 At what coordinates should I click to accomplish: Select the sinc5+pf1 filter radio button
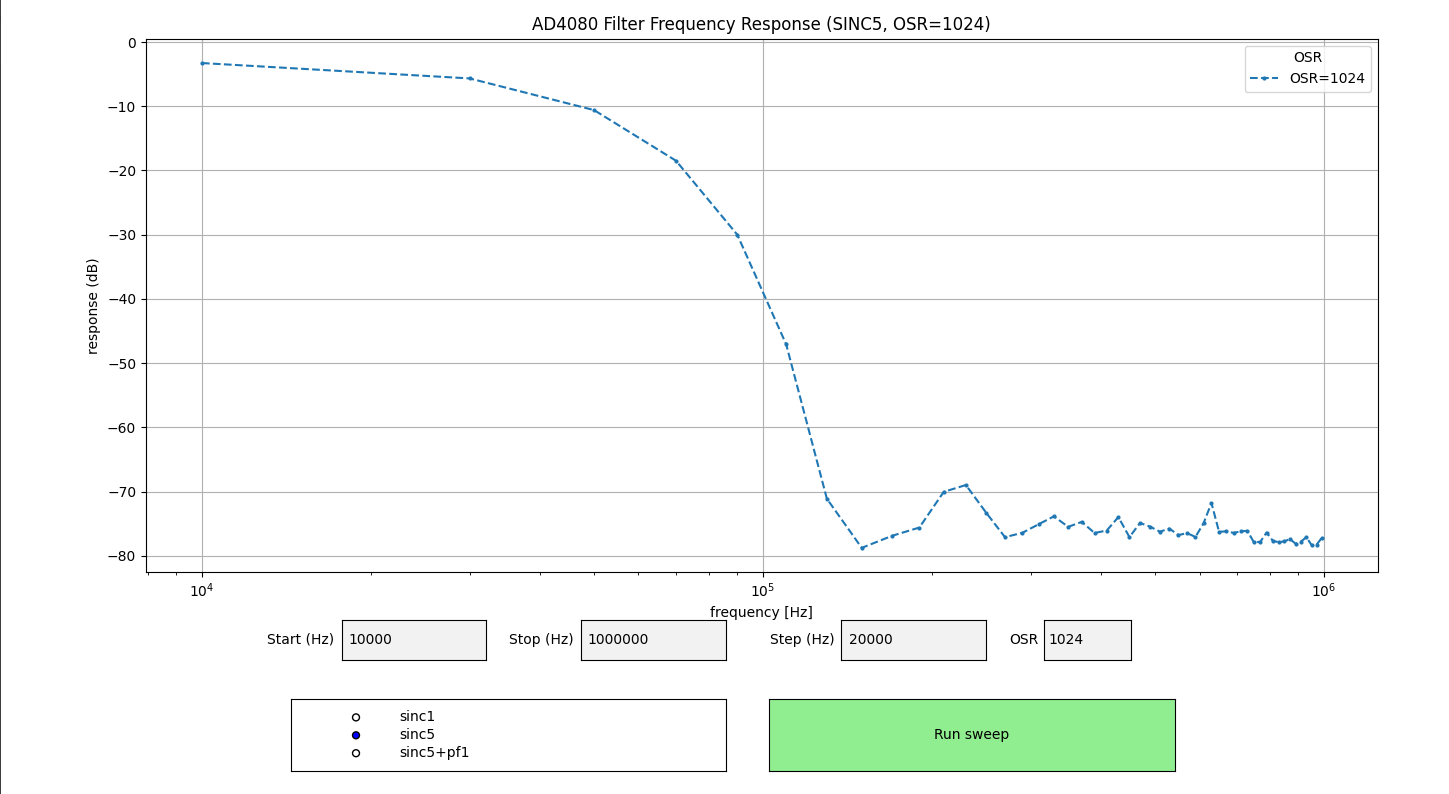[x=356, y=753]
